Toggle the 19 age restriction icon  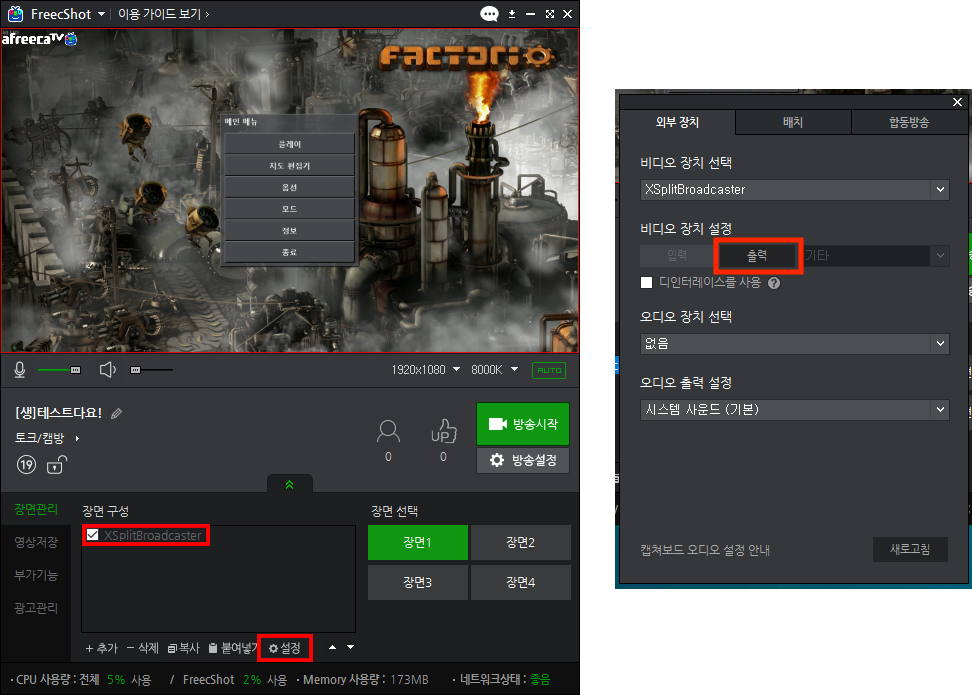(x=26, y=464)
